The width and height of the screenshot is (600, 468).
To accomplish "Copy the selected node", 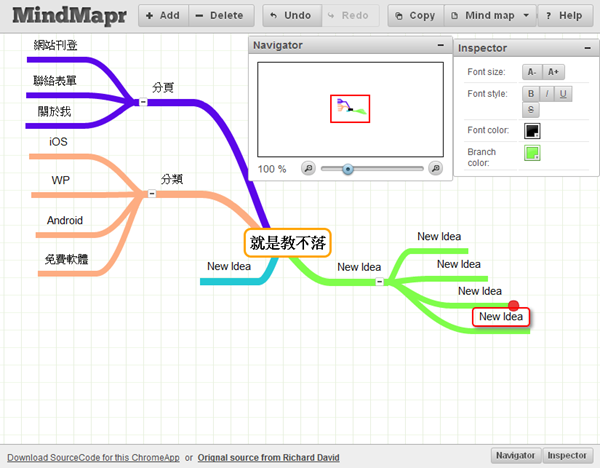I will (416, 16).
